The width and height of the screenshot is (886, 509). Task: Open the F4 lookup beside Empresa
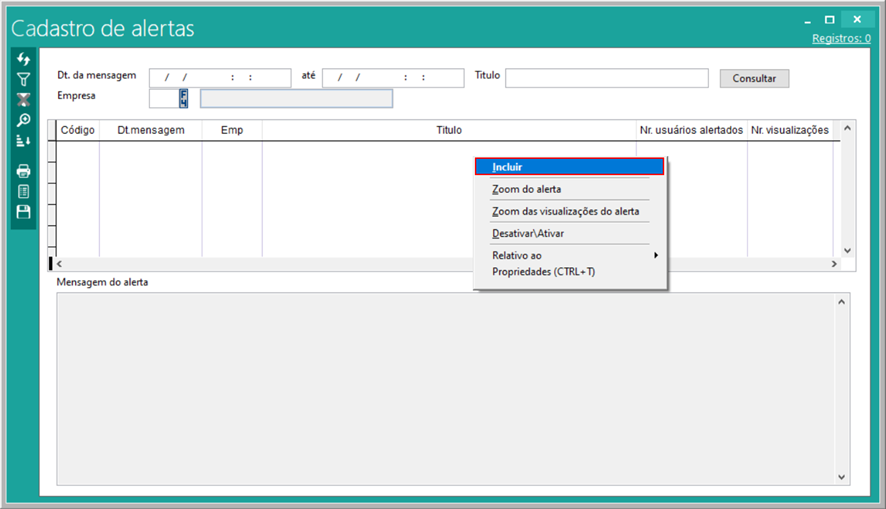coord(184,98)
